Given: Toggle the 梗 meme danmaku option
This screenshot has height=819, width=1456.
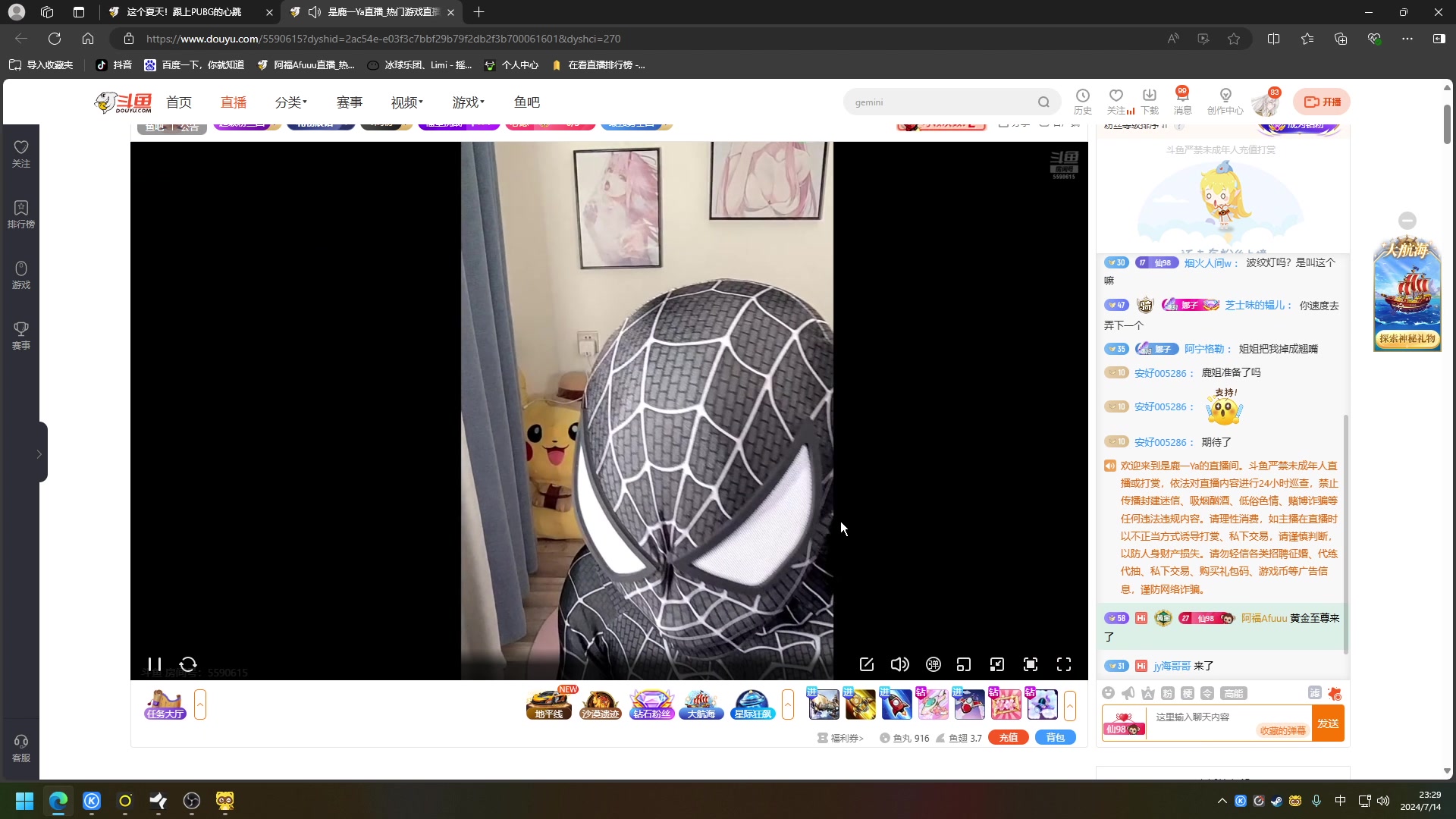Looking at the screenshot, I should coord(1188,693).
